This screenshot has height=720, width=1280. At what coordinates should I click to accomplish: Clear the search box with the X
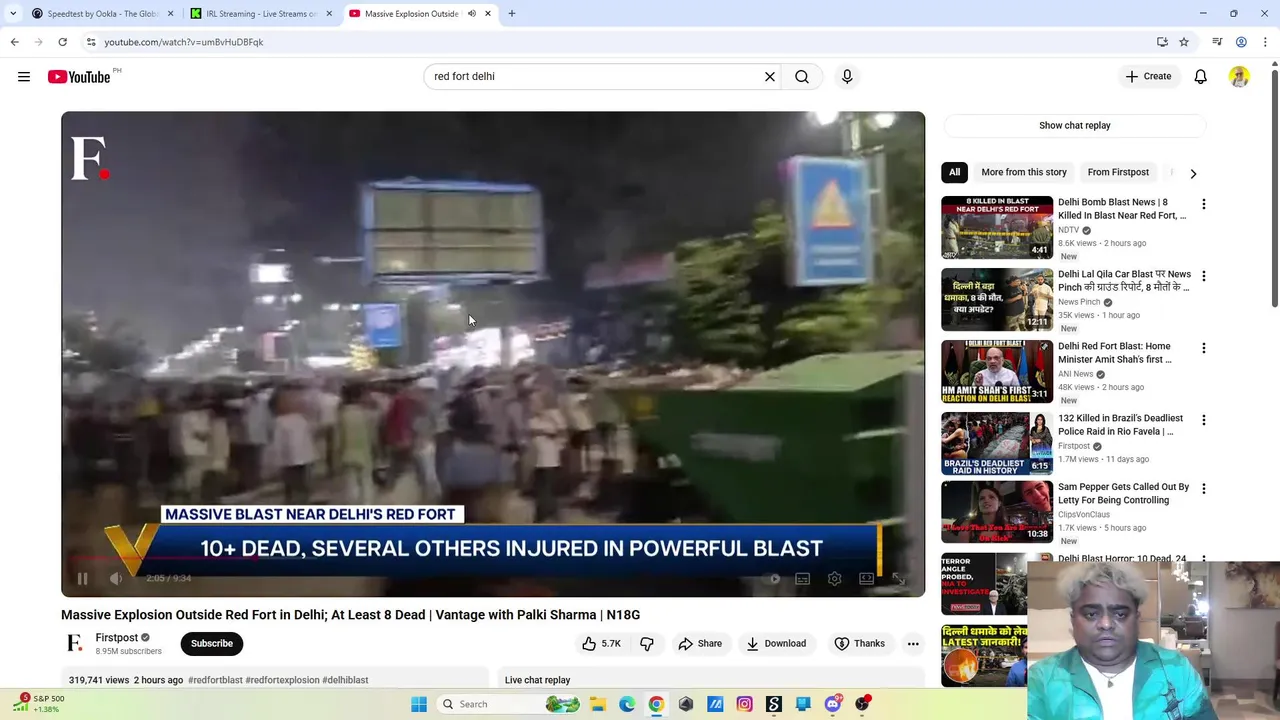pos(770,77)
